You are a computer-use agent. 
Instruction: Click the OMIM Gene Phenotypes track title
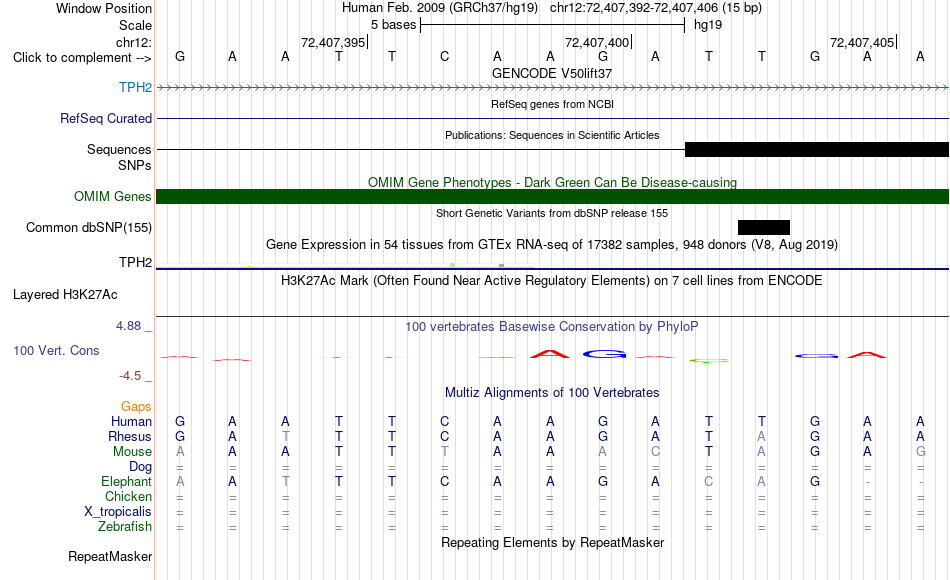pos(552,182)
